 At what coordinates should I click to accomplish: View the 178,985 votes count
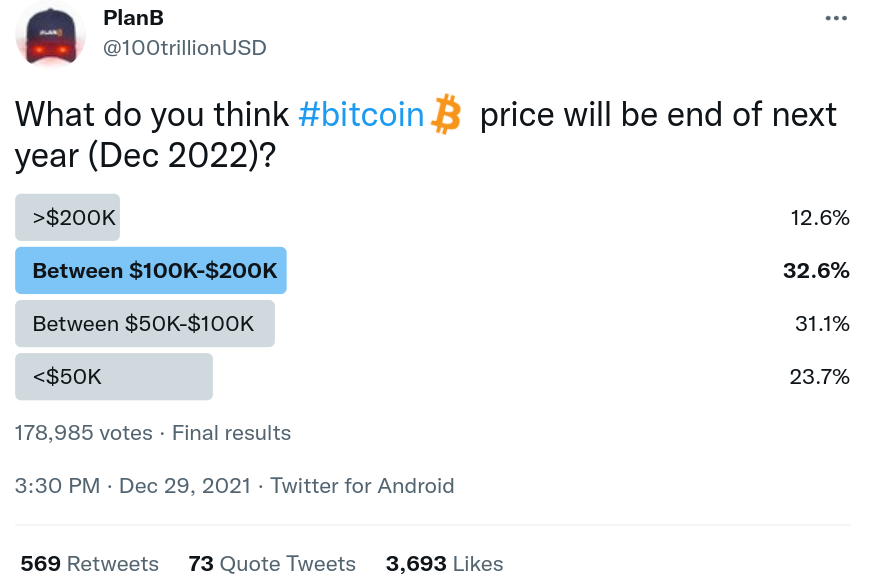[x=83, y=433]
